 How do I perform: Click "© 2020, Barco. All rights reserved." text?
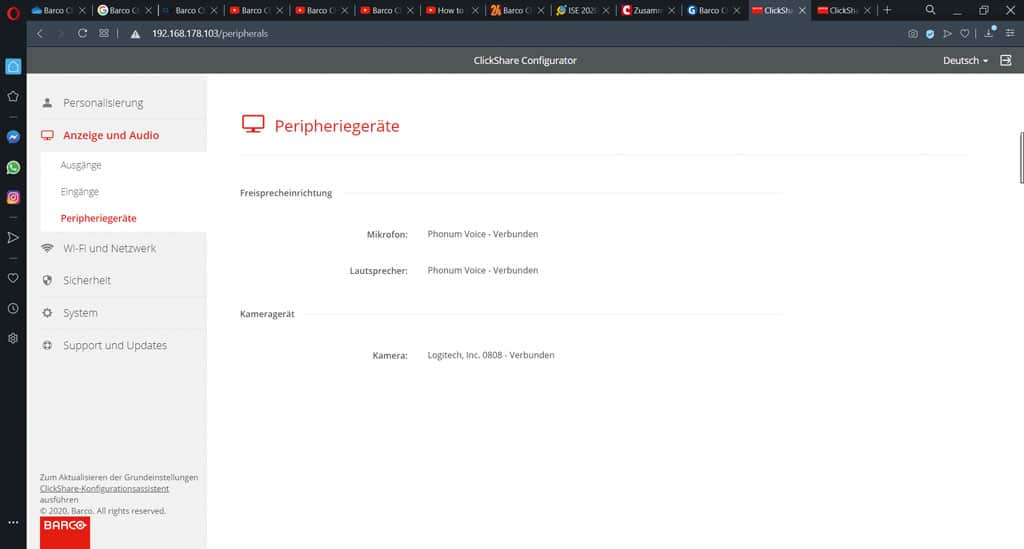103,511
